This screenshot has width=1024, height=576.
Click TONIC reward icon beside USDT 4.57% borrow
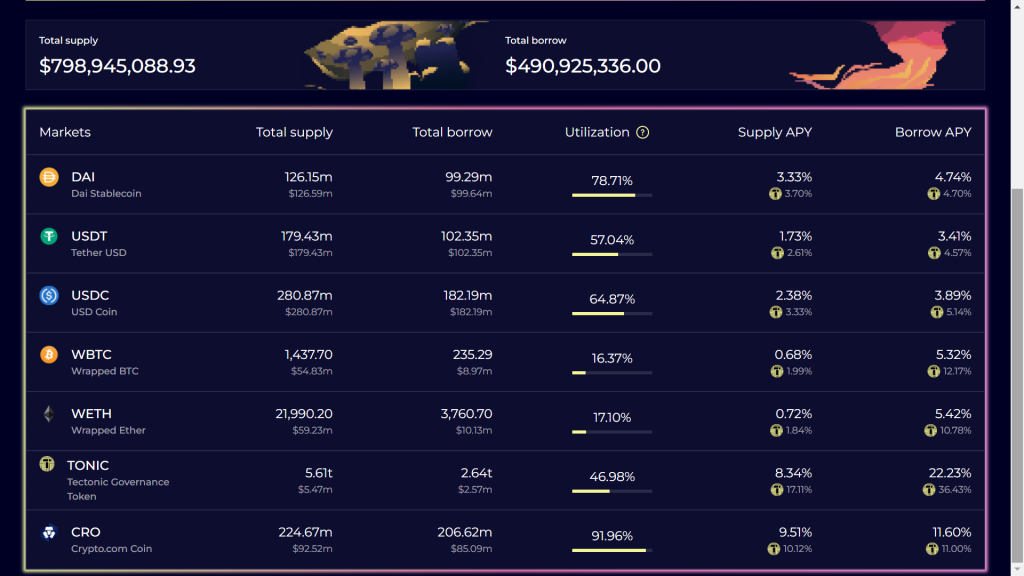(935, 253)
